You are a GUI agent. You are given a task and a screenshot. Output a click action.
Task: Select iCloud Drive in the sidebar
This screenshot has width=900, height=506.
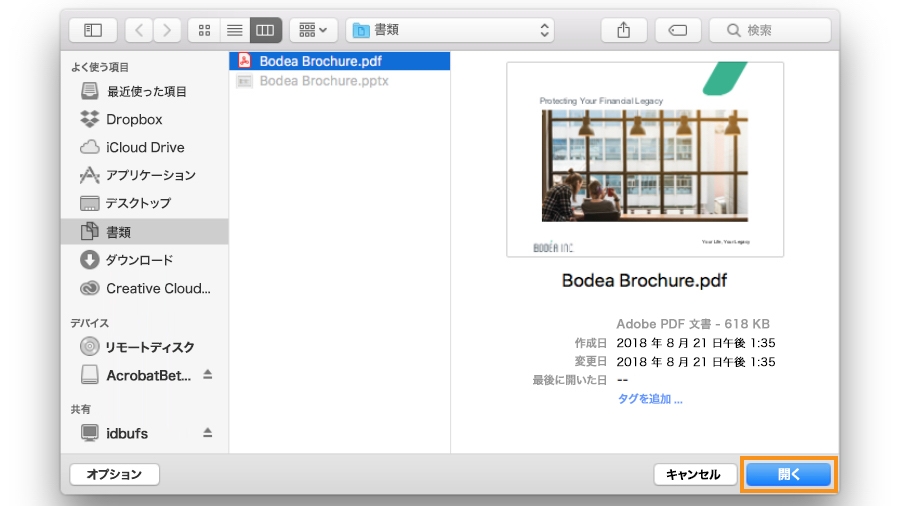click(x=145, y=147)
